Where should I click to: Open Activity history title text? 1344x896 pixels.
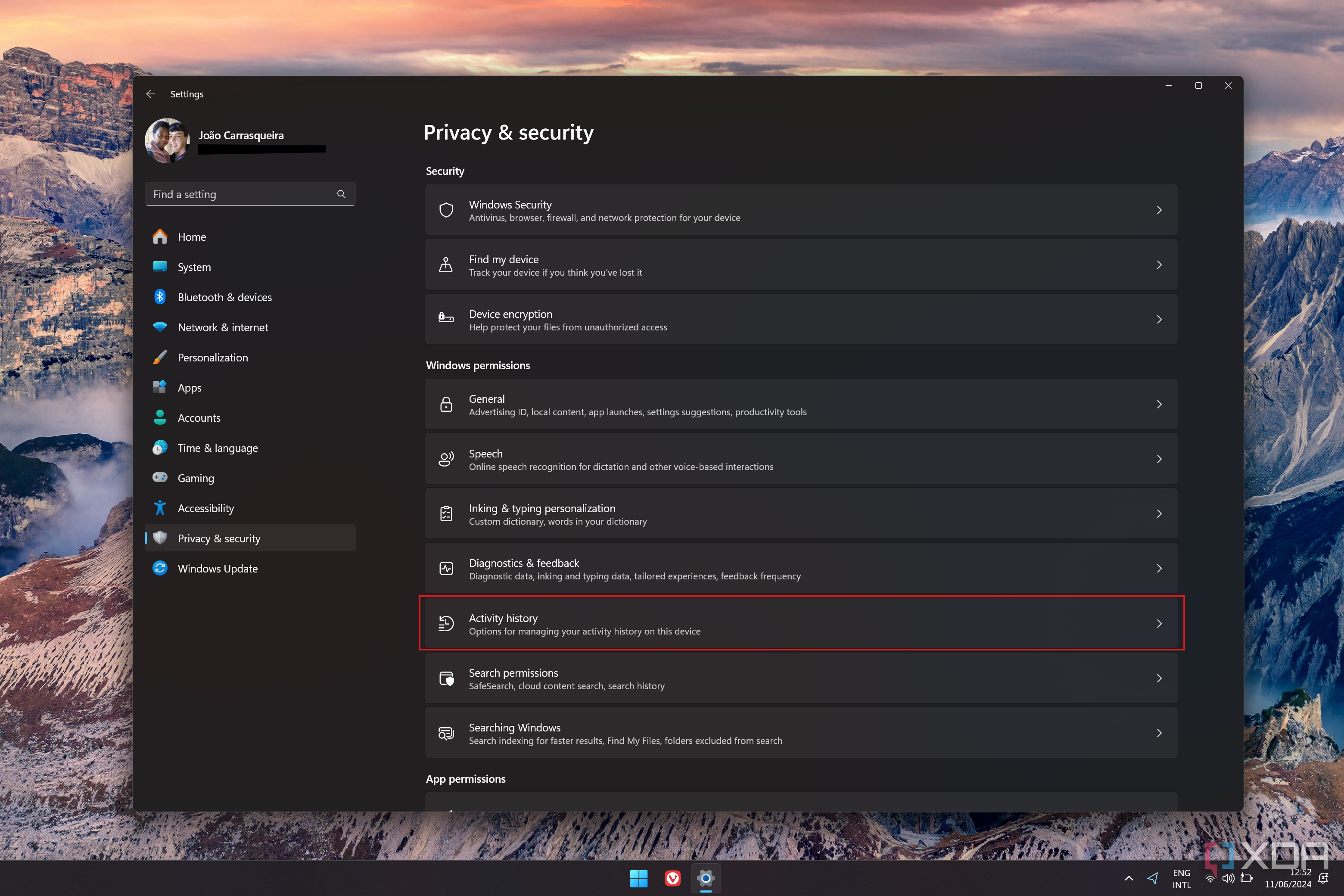503,618
